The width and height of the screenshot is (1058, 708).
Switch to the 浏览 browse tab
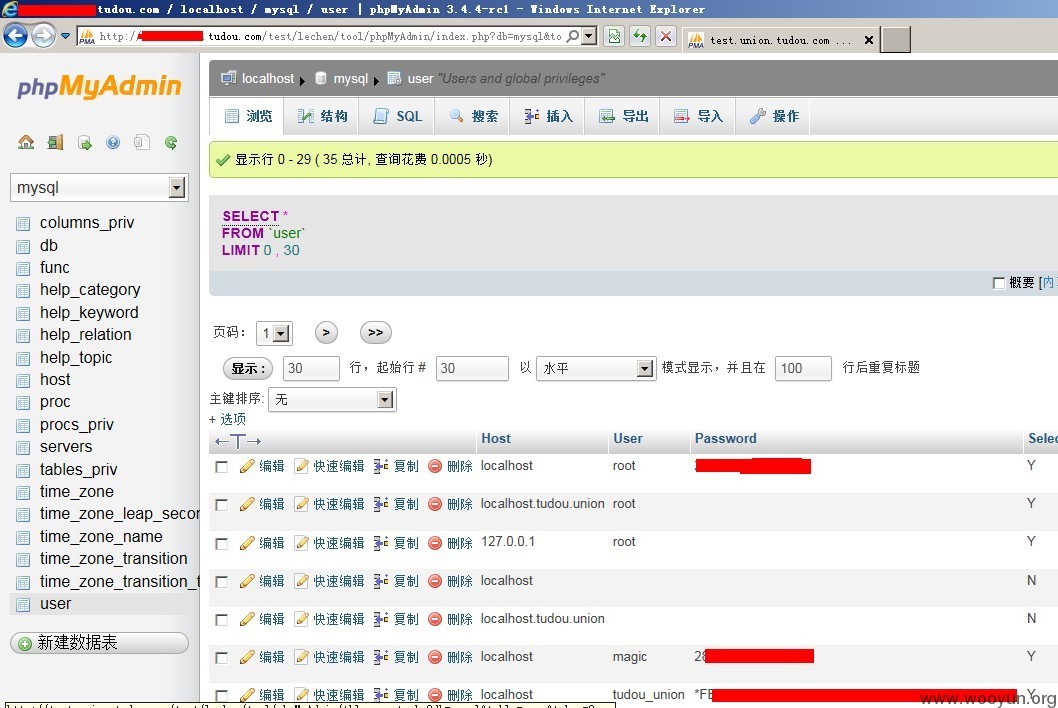pos(248,116)
